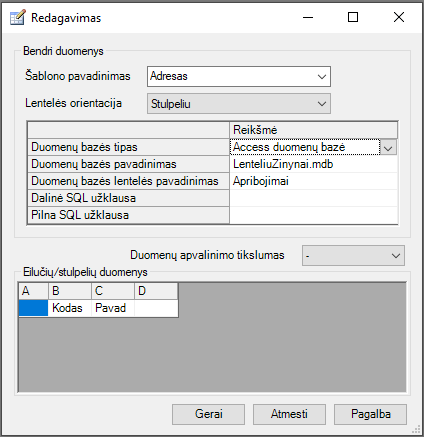Click the empty Pilna SQL užklausa value cell
Viewport: 424px width, 437px height.
coord(313,215)
